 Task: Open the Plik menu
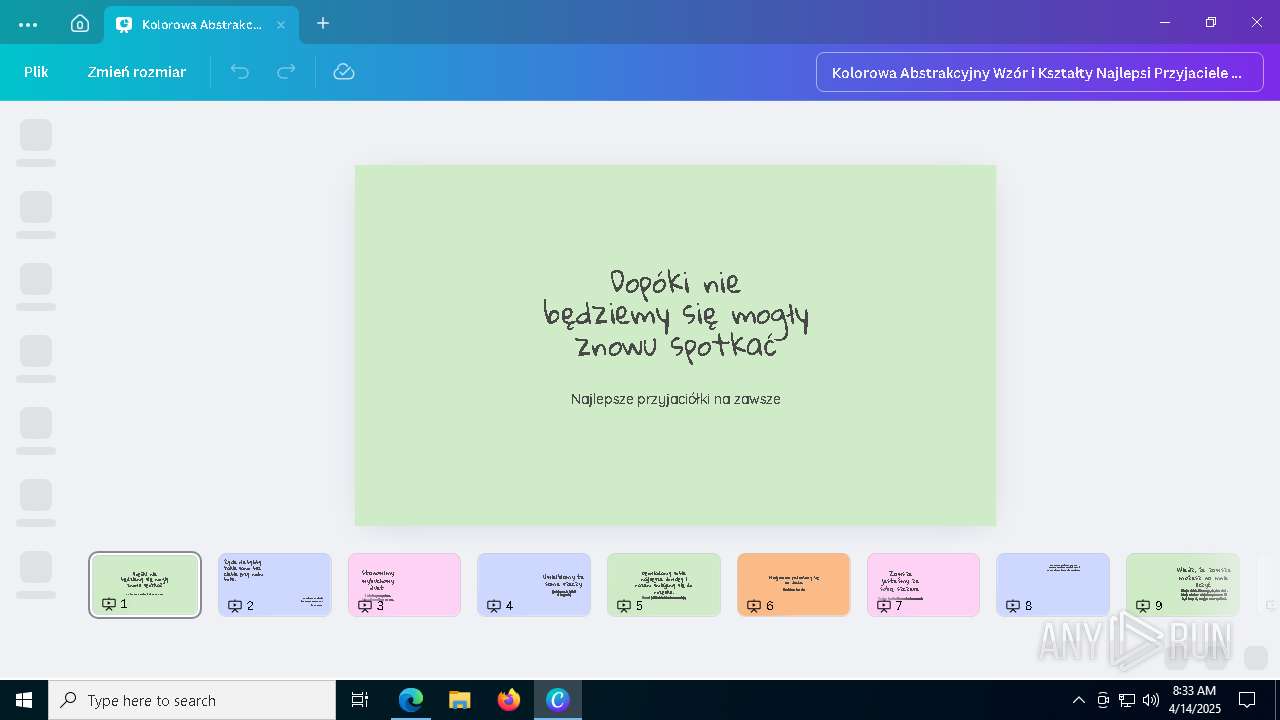[36, 72]
